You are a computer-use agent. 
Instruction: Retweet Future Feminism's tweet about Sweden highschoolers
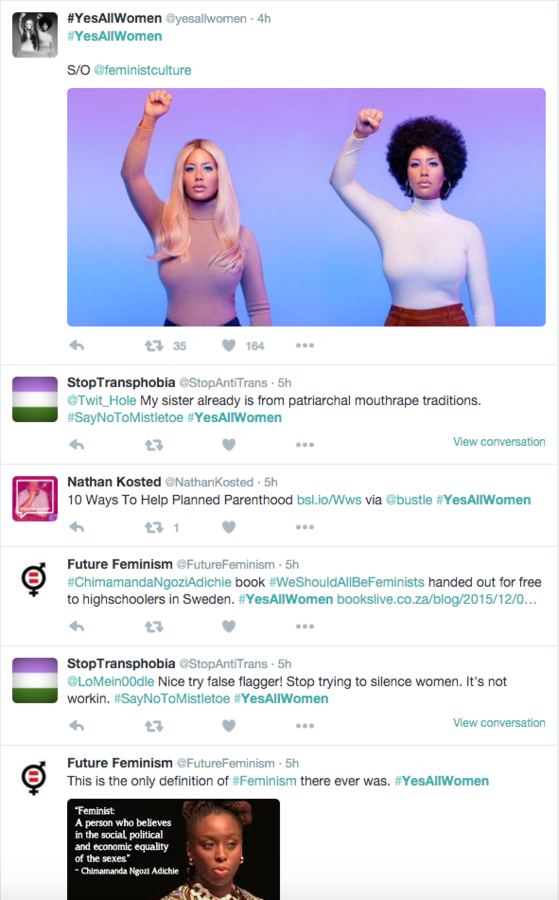pos(154,626)
